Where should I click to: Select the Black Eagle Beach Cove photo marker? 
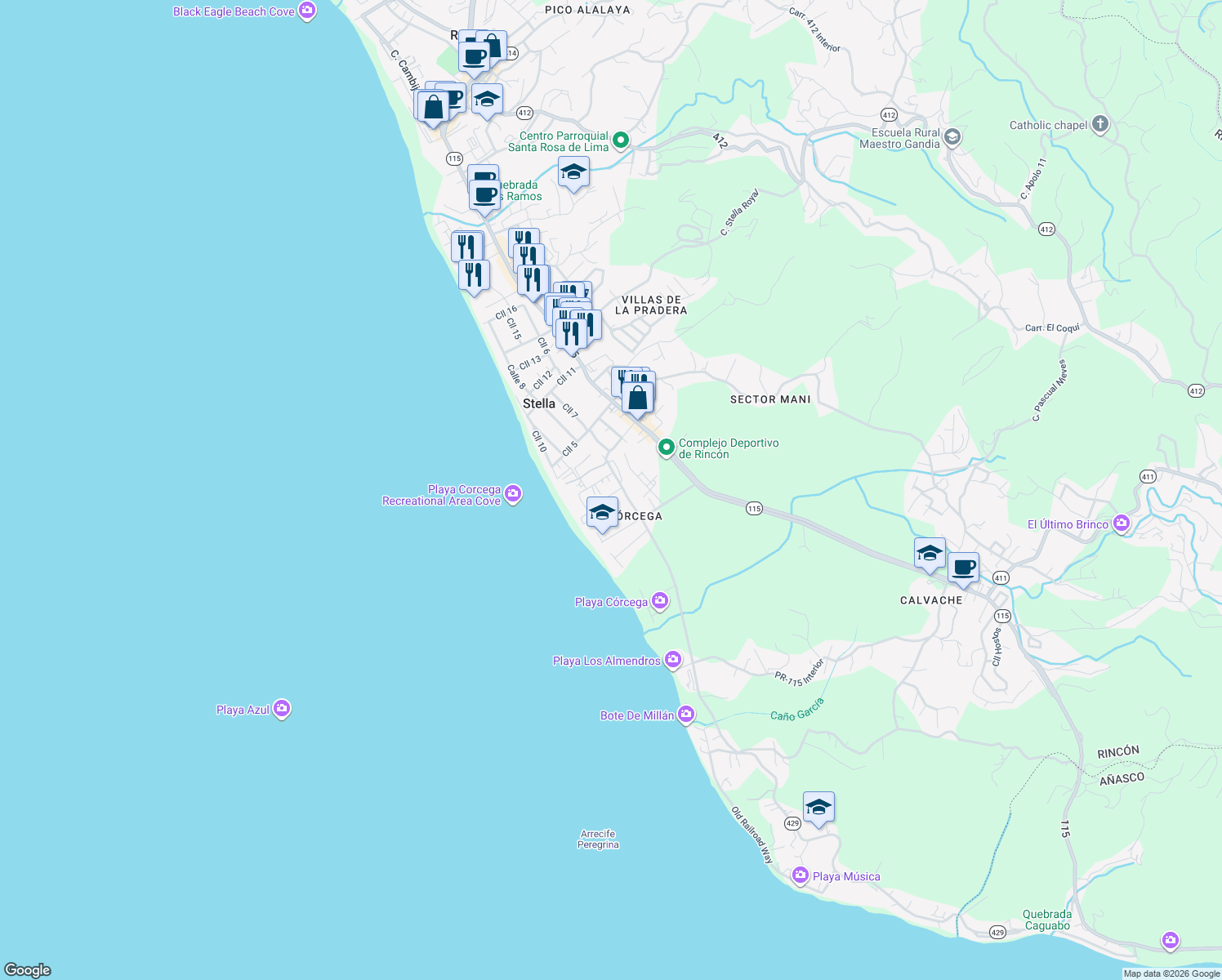306,11
